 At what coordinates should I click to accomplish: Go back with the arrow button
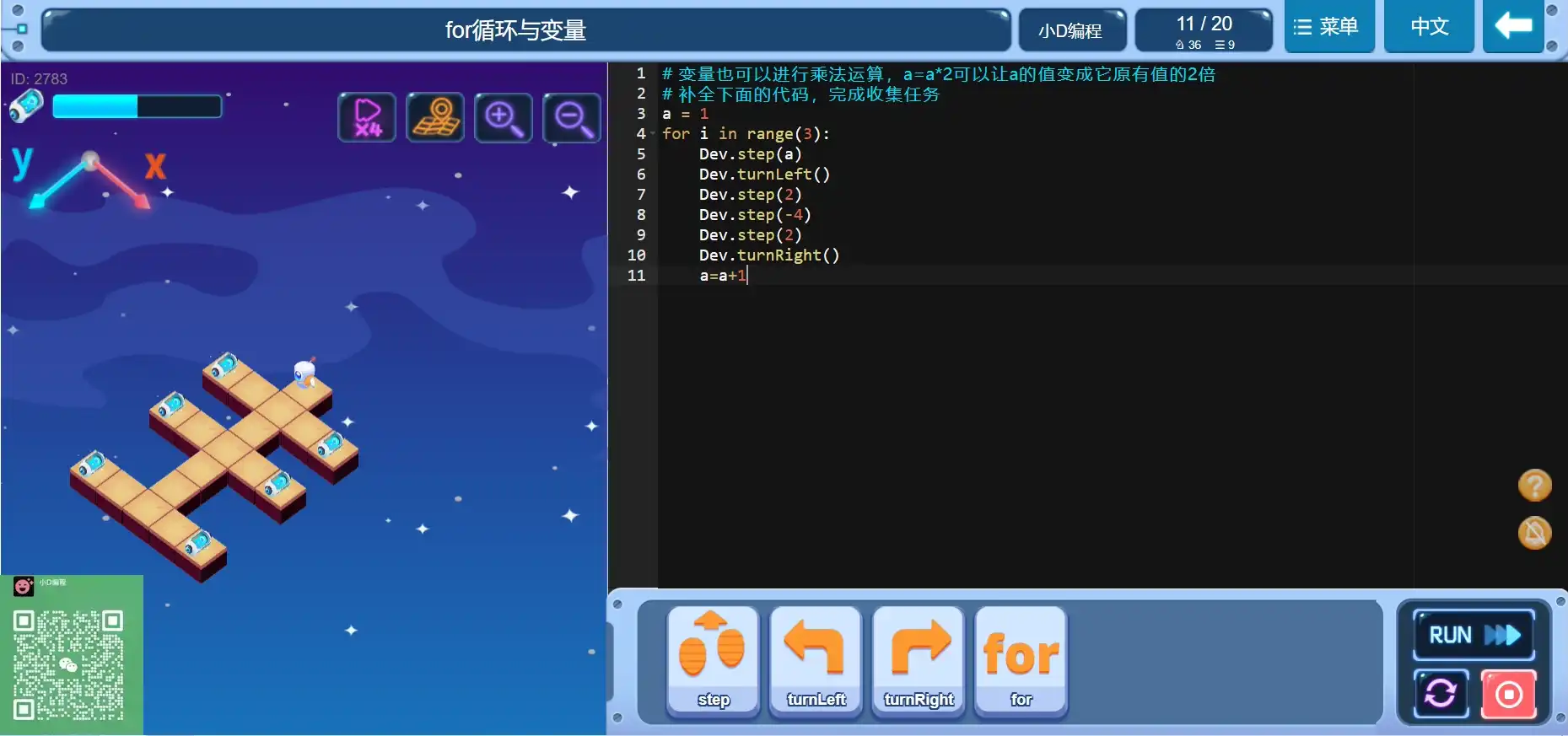pyautogui.click(x=1513, y=27)
